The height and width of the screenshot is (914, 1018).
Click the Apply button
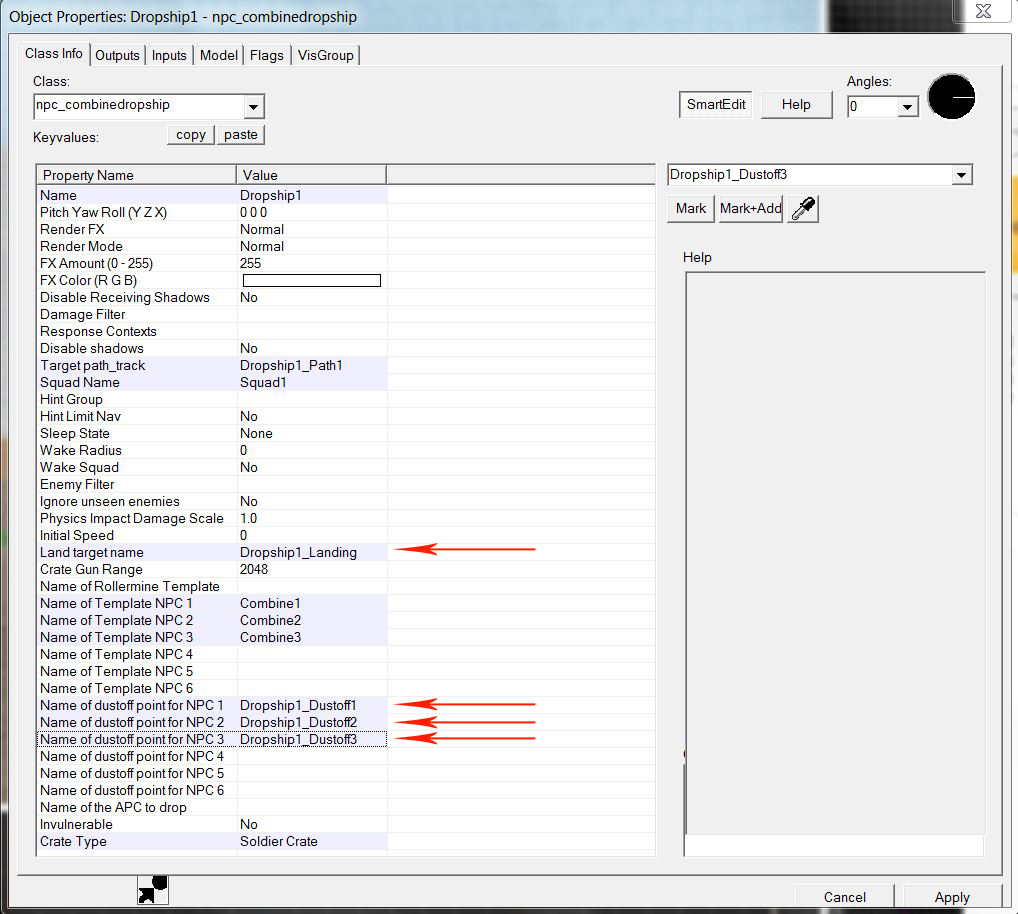[952, 897]
